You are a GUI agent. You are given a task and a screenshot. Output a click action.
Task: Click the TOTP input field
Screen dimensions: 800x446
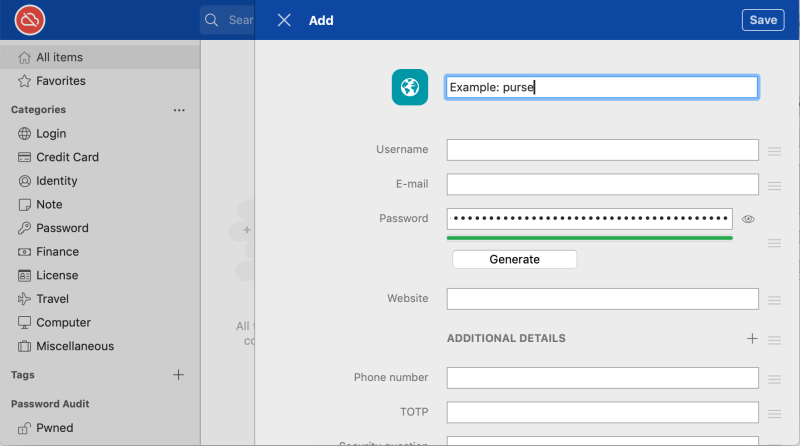[x=603, y=412]
